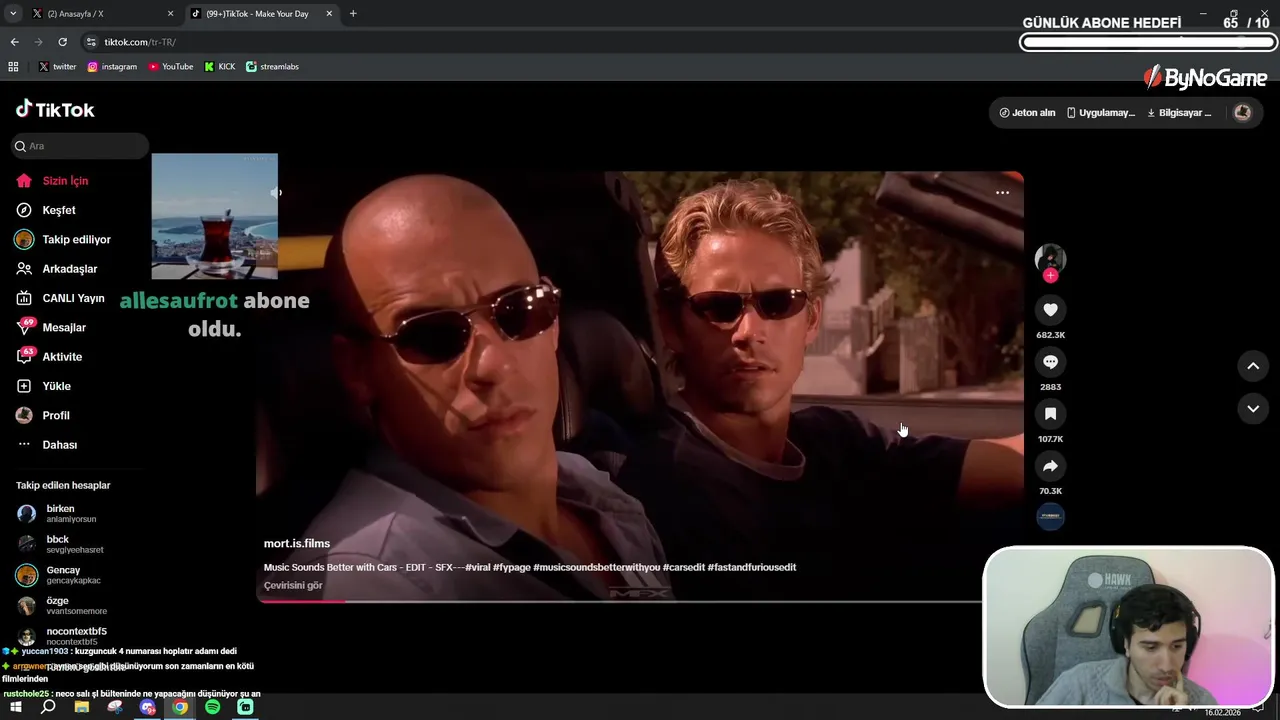This screenshot has height=720, width=1280.
Task: Seek on the video progress bar
Action: (620, 601)
